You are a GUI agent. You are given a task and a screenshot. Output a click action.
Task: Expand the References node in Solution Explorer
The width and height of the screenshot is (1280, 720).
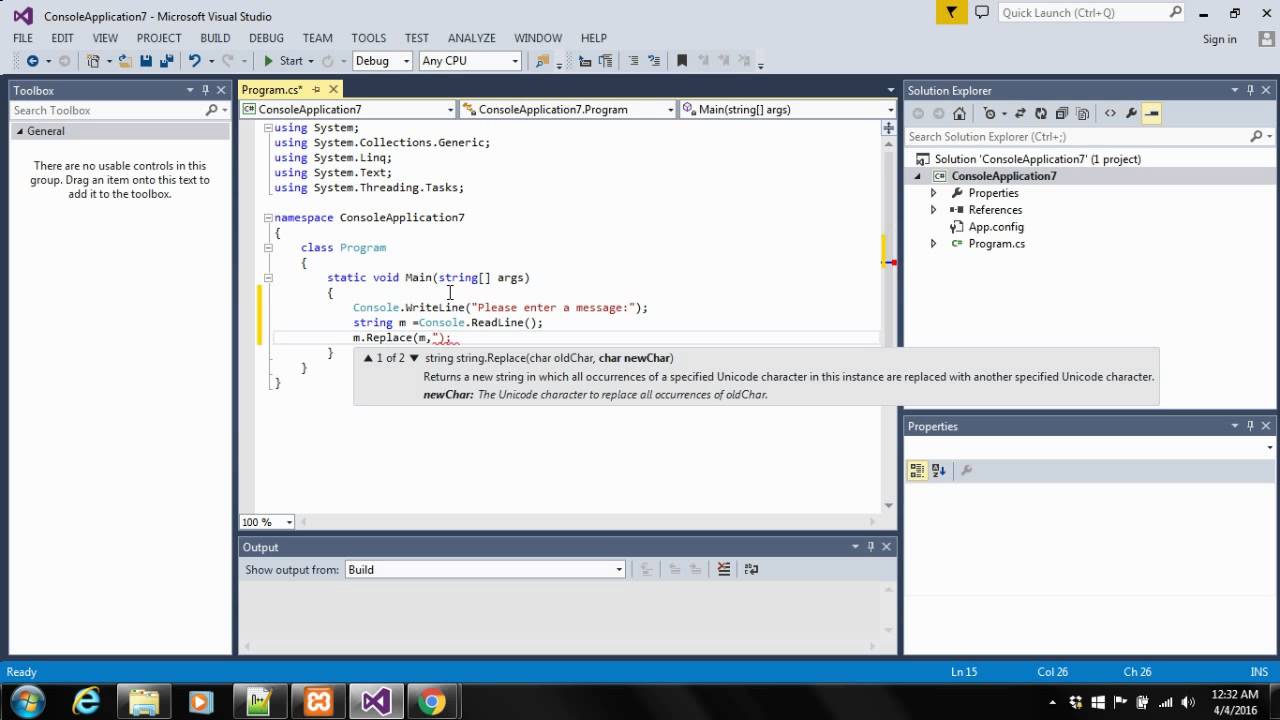[933, 210]
